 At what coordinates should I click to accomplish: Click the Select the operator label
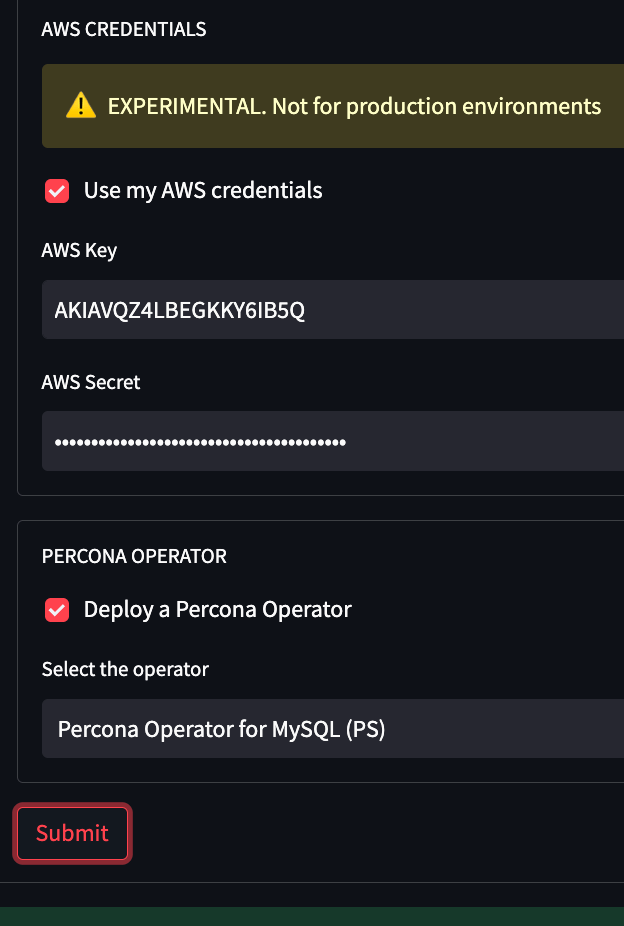click(x=124, y=669)
